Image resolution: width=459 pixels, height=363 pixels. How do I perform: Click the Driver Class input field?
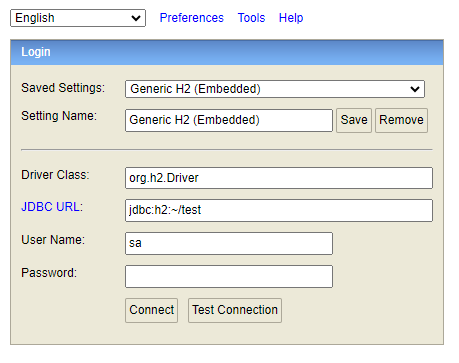[x=279, y=178]
